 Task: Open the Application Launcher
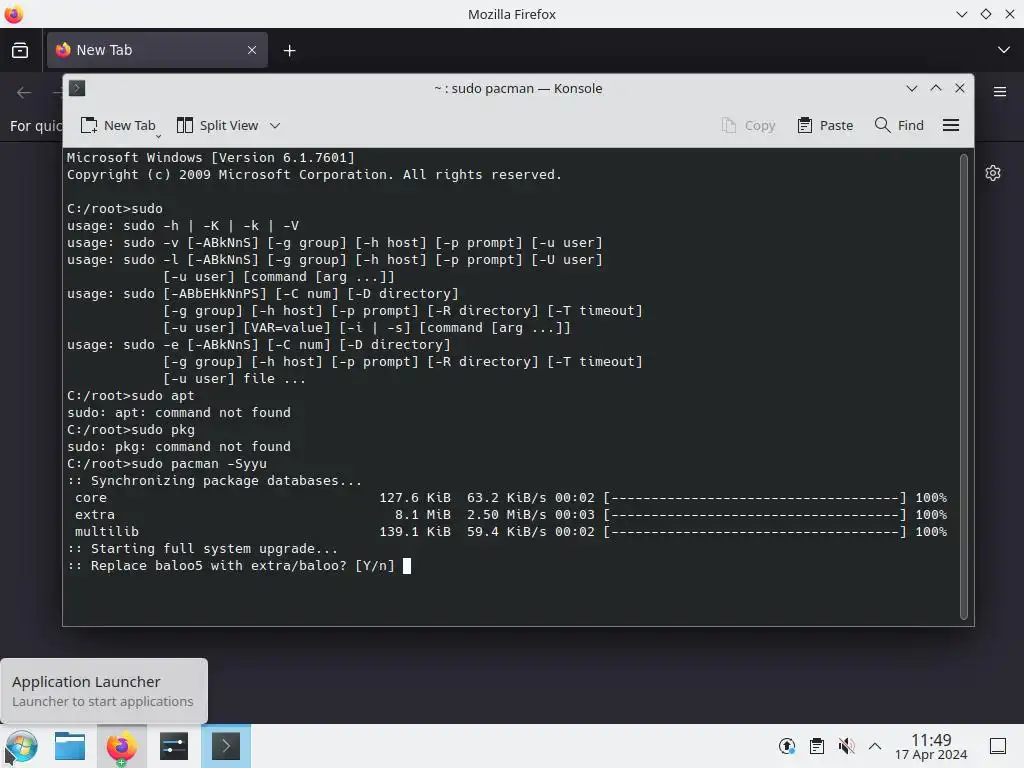pos(22,746)
